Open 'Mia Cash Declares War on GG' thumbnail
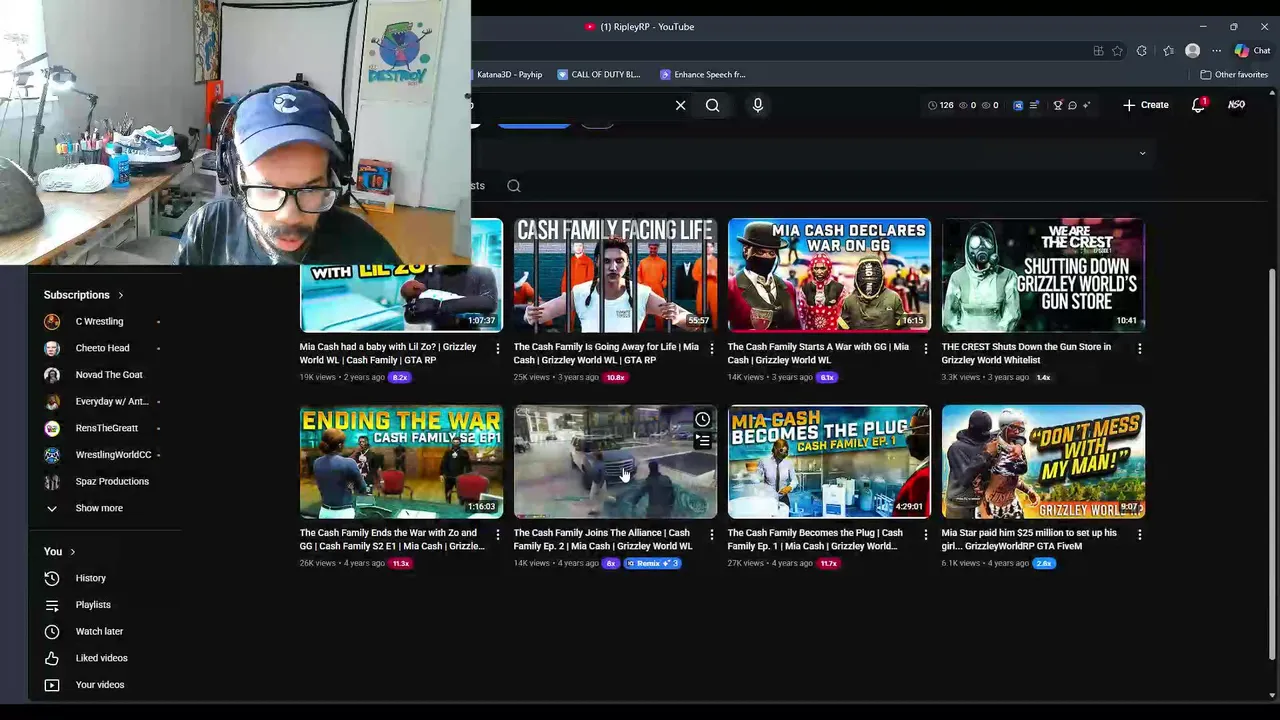Image resolution: width=1280 pixels, height=720 pixels. [829, 275]
